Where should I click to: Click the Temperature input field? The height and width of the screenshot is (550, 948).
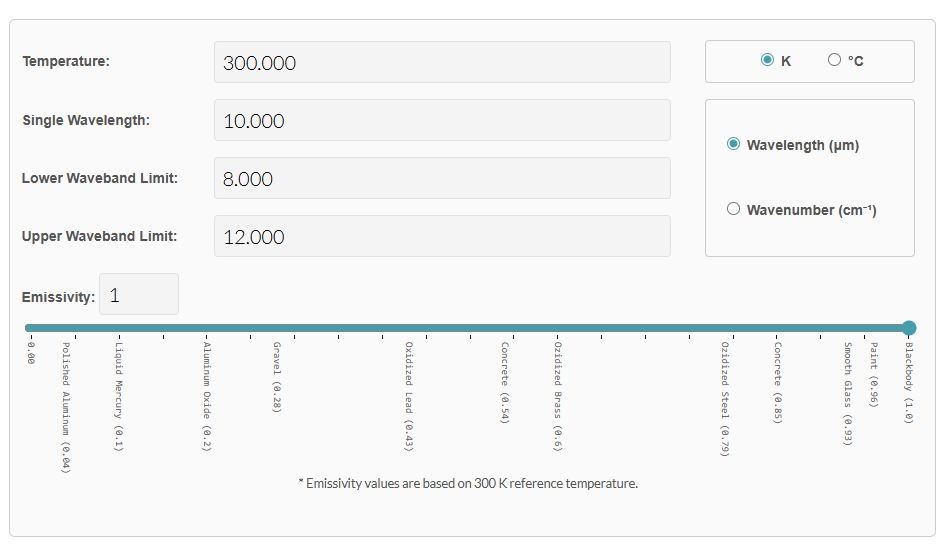(441, 62)
